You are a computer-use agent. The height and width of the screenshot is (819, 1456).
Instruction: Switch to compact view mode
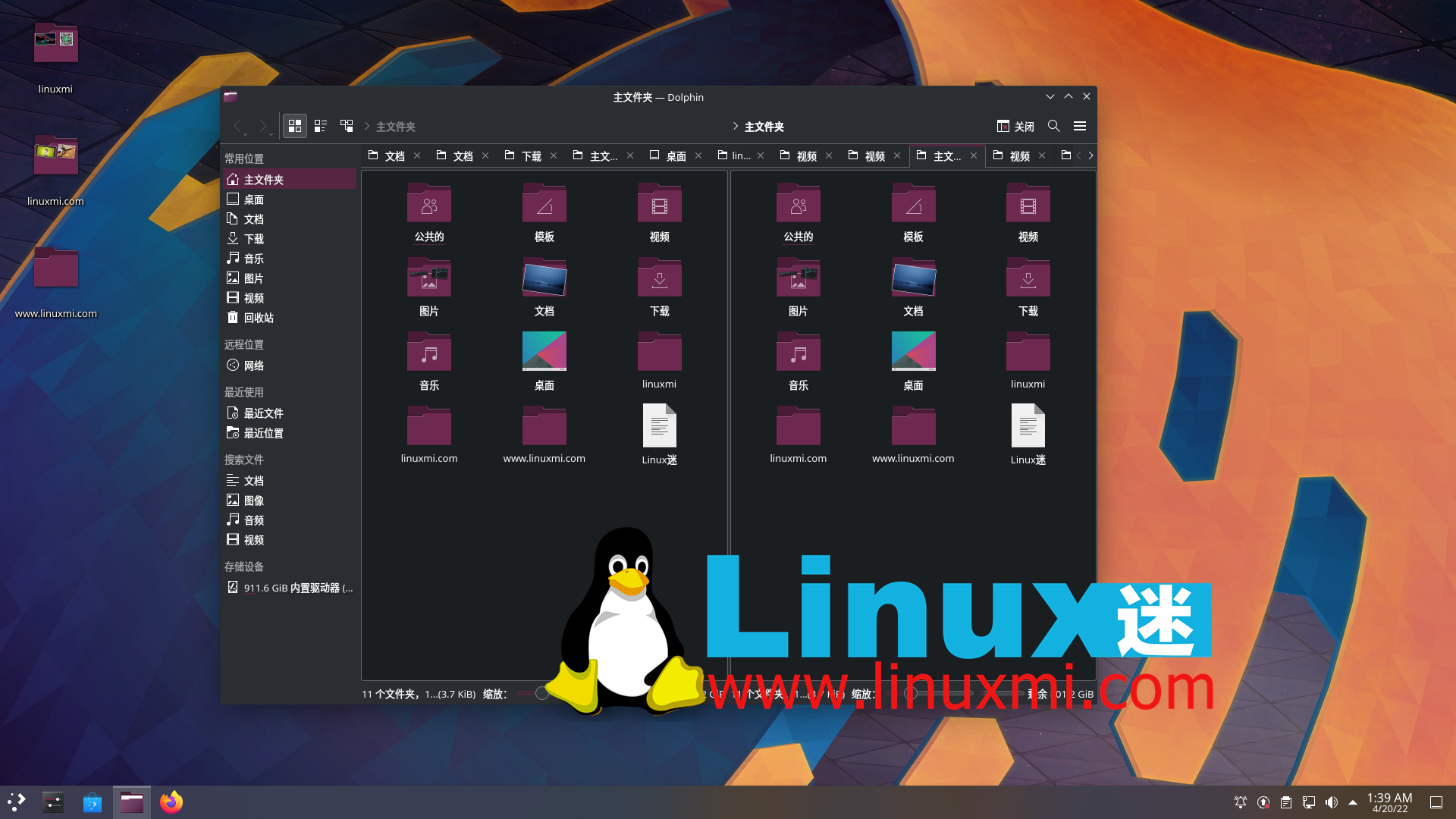[x=321, y=126]
